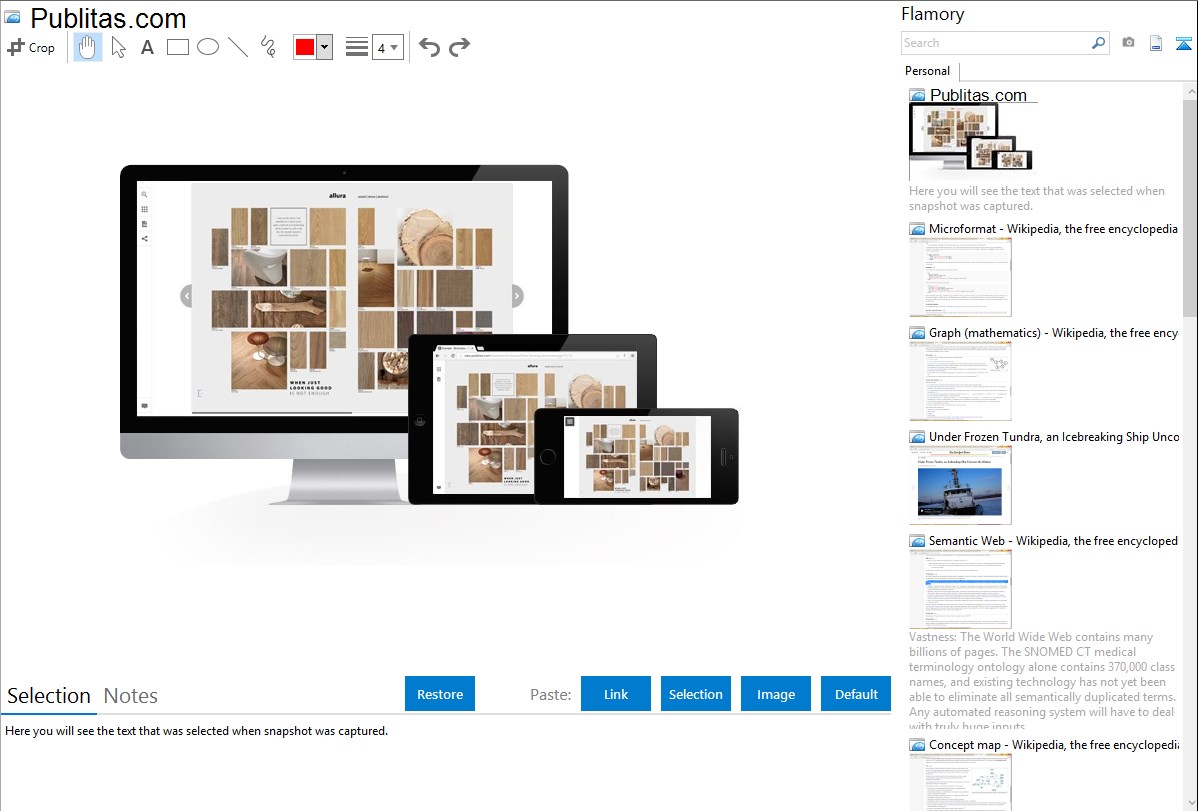Click the magnifier icon in the search box

[1098, 43]
